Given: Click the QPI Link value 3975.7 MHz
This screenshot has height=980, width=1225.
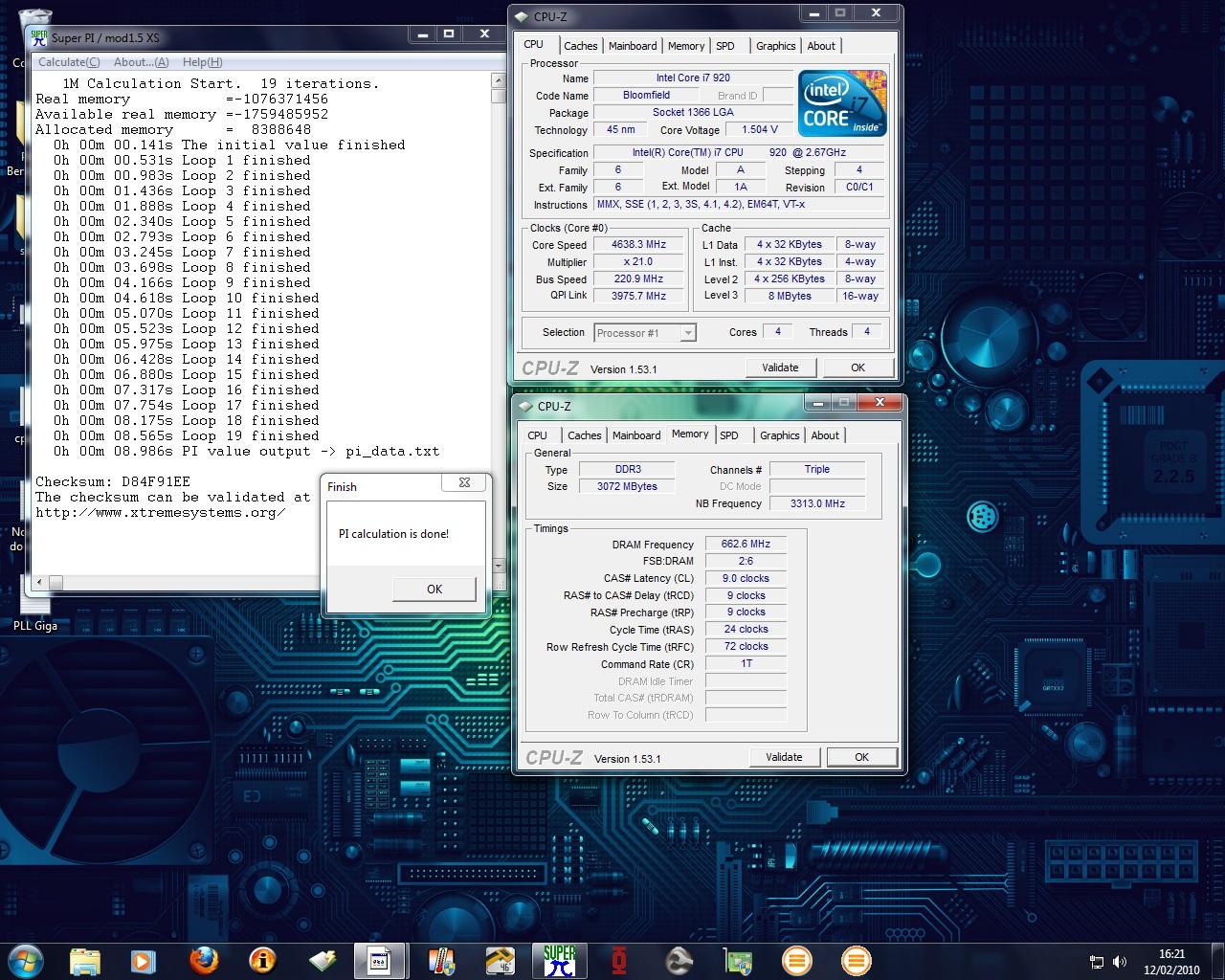Looking at the screenshot, I should click(x=638, y=297).
